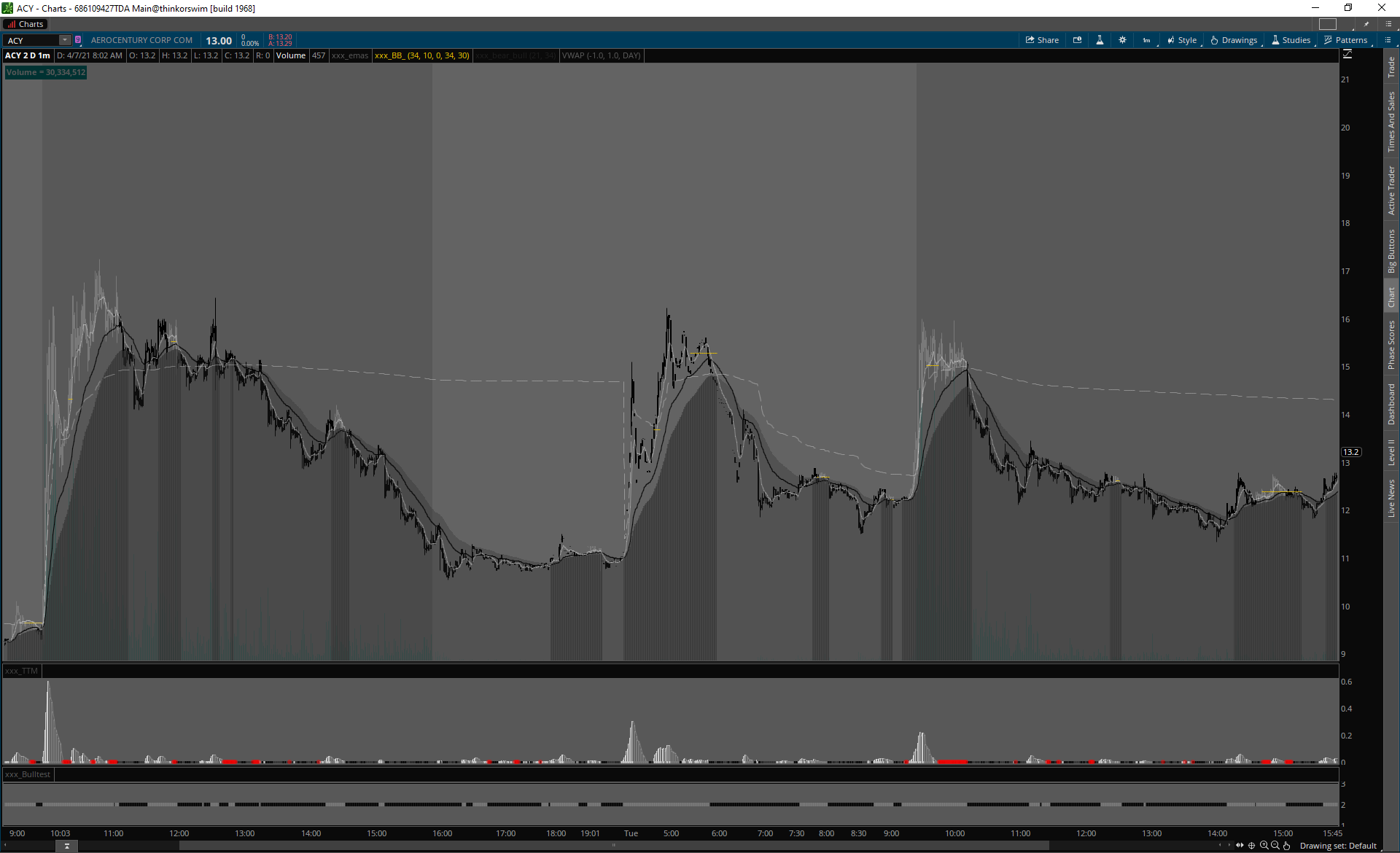The image size is (1400, 853).
Task: Click the purple symbol link color icon
Action: coord(78,40)
